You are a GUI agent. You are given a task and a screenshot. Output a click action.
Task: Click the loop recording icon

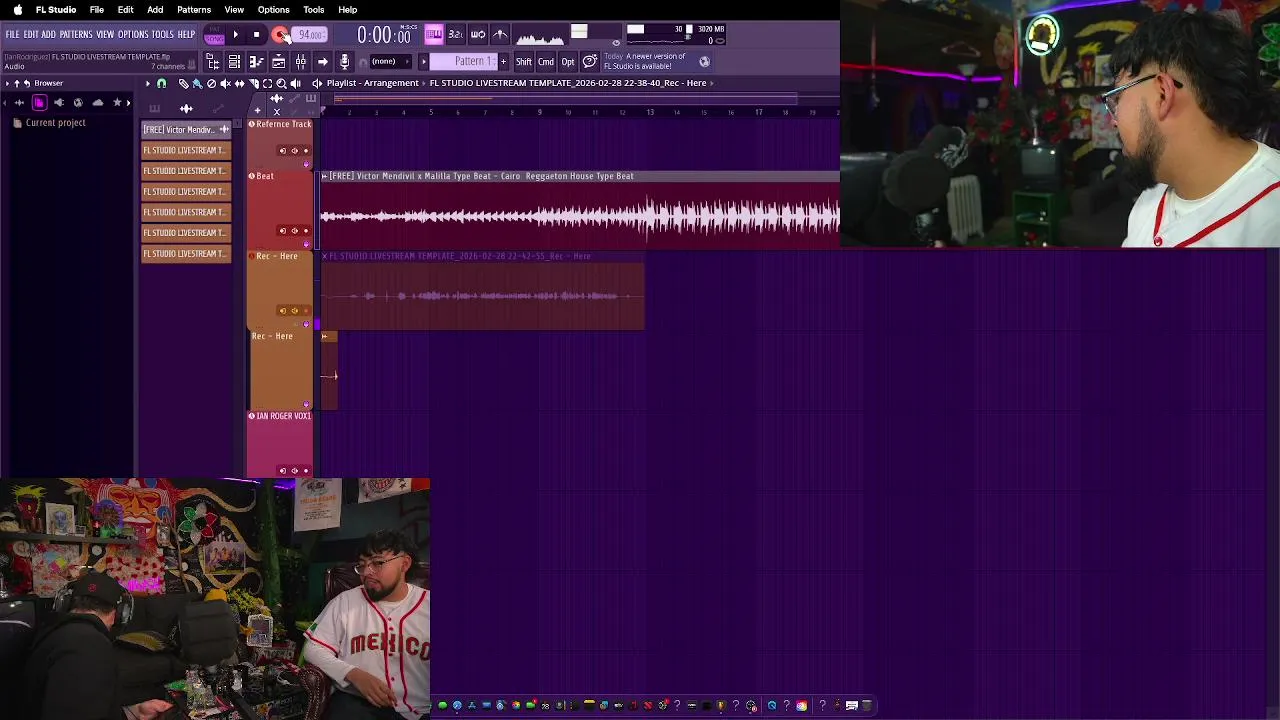click(478, 34)
